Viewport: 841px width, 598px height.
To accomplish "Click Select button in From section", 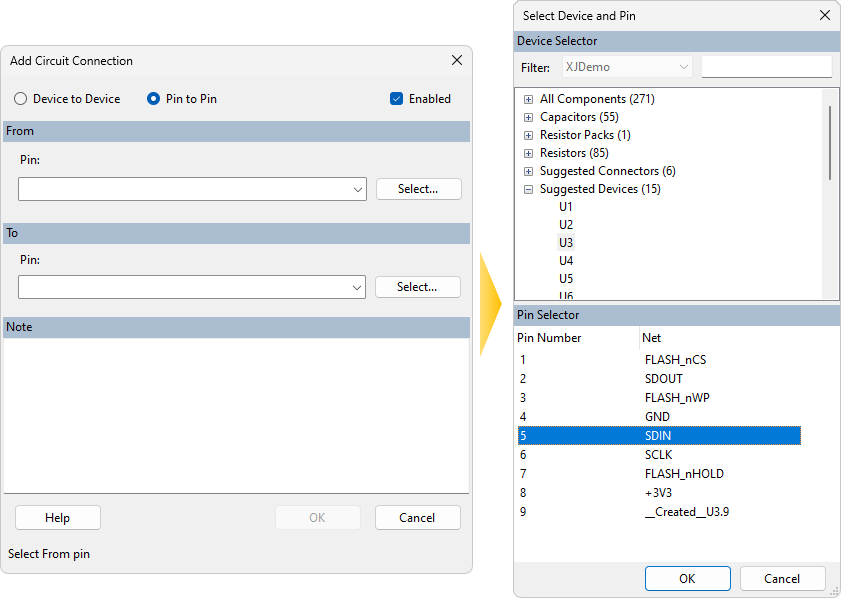I will (x=418, y=189).
